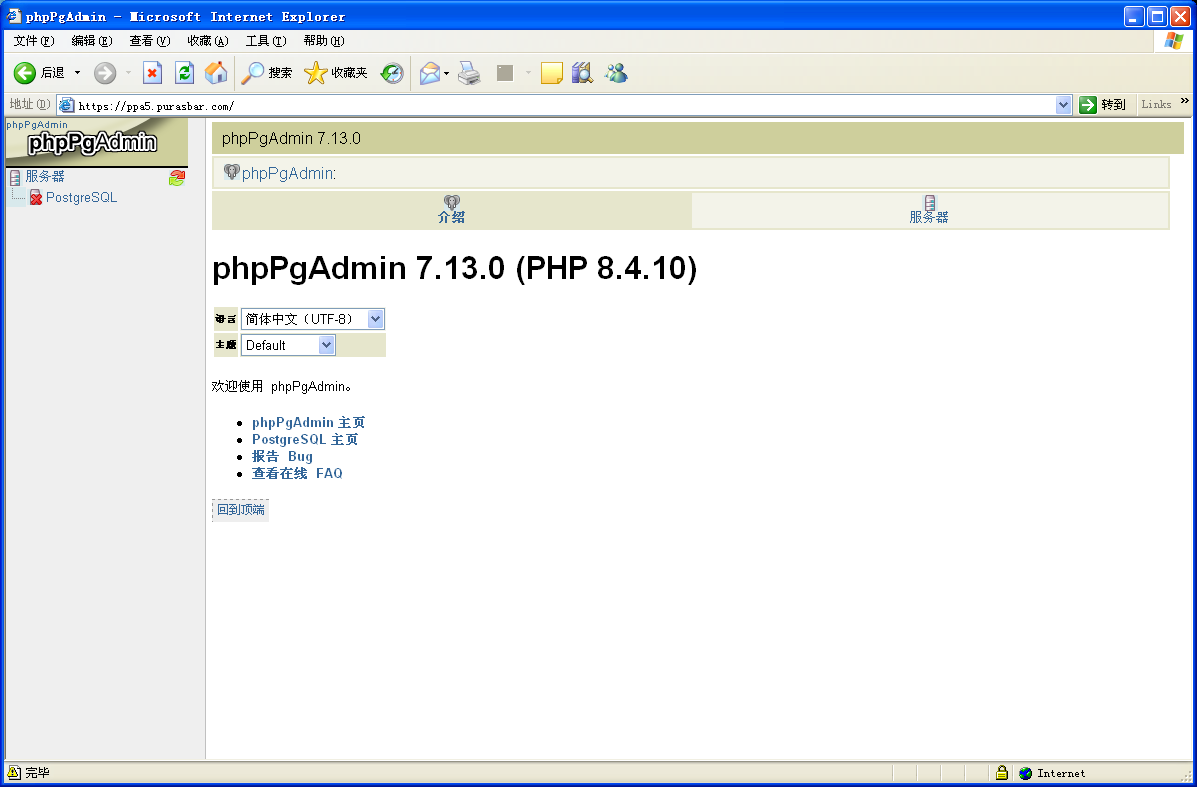Open Favorites (收藏夹) star button
Viewport: 1197px width, 787px height.
point(336,73)
